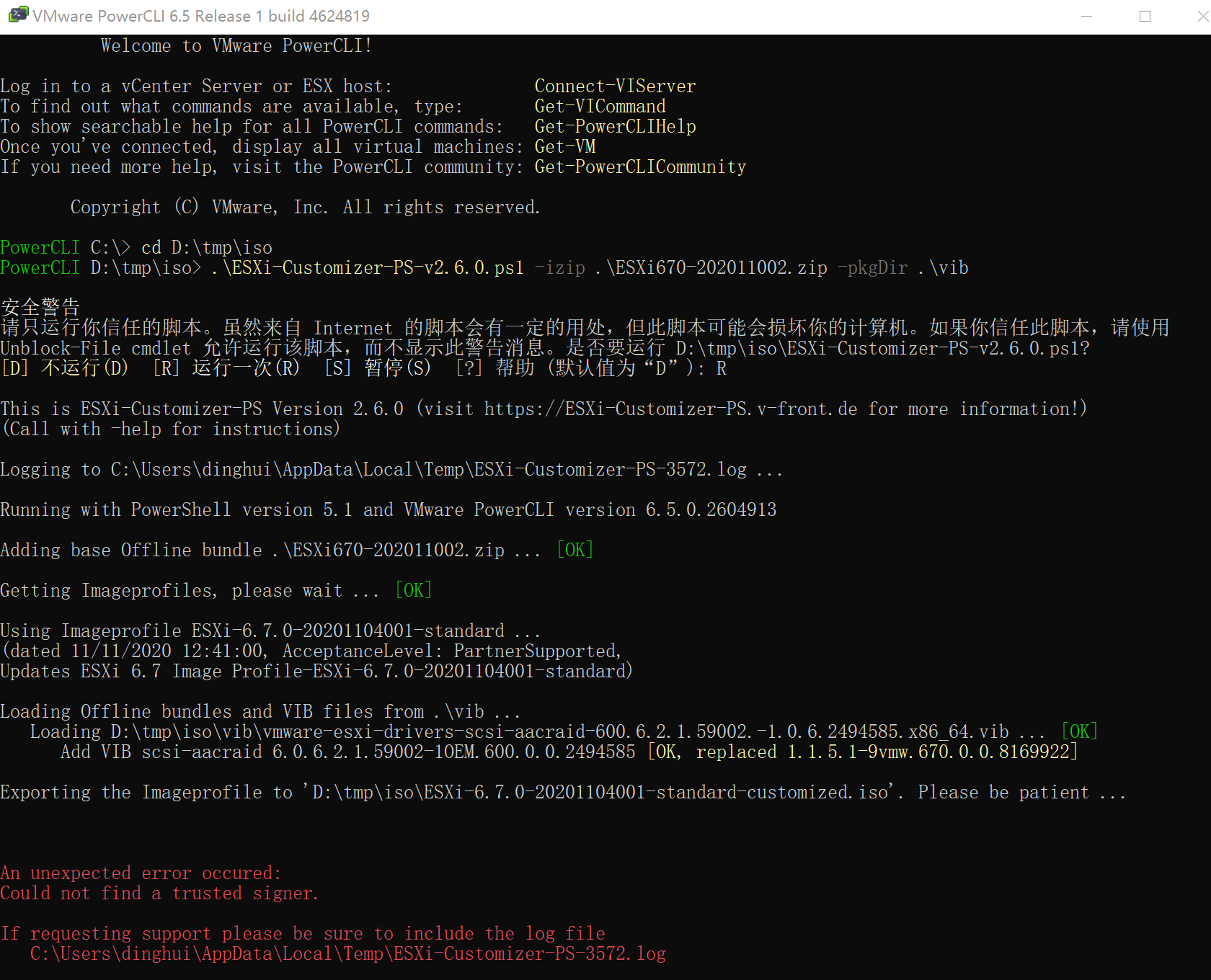
Task: Click the '[R] 运行一次(R)' option text
Action: coord(226,368)
